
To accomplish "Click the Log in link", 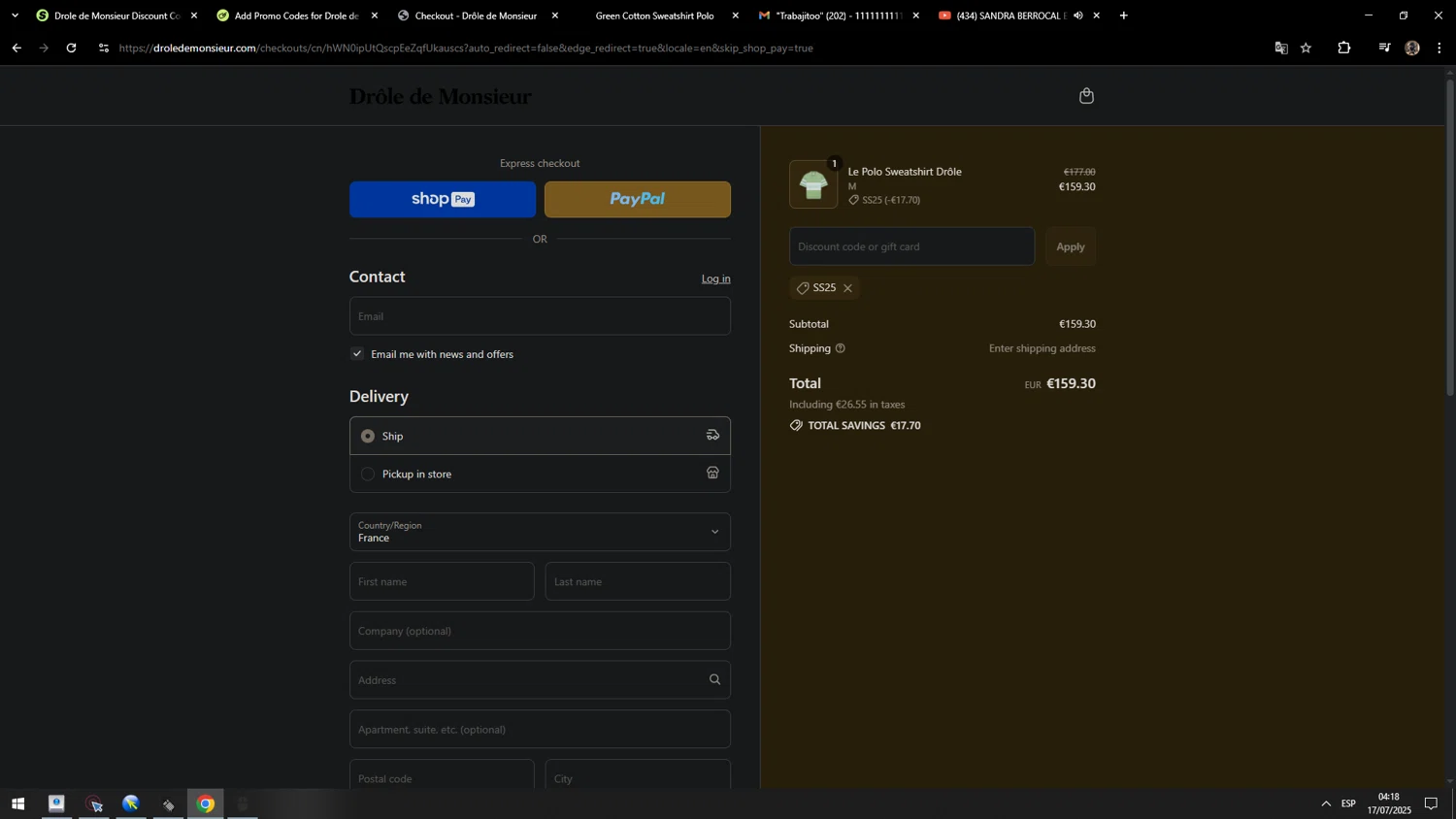I will pos(716,278).
